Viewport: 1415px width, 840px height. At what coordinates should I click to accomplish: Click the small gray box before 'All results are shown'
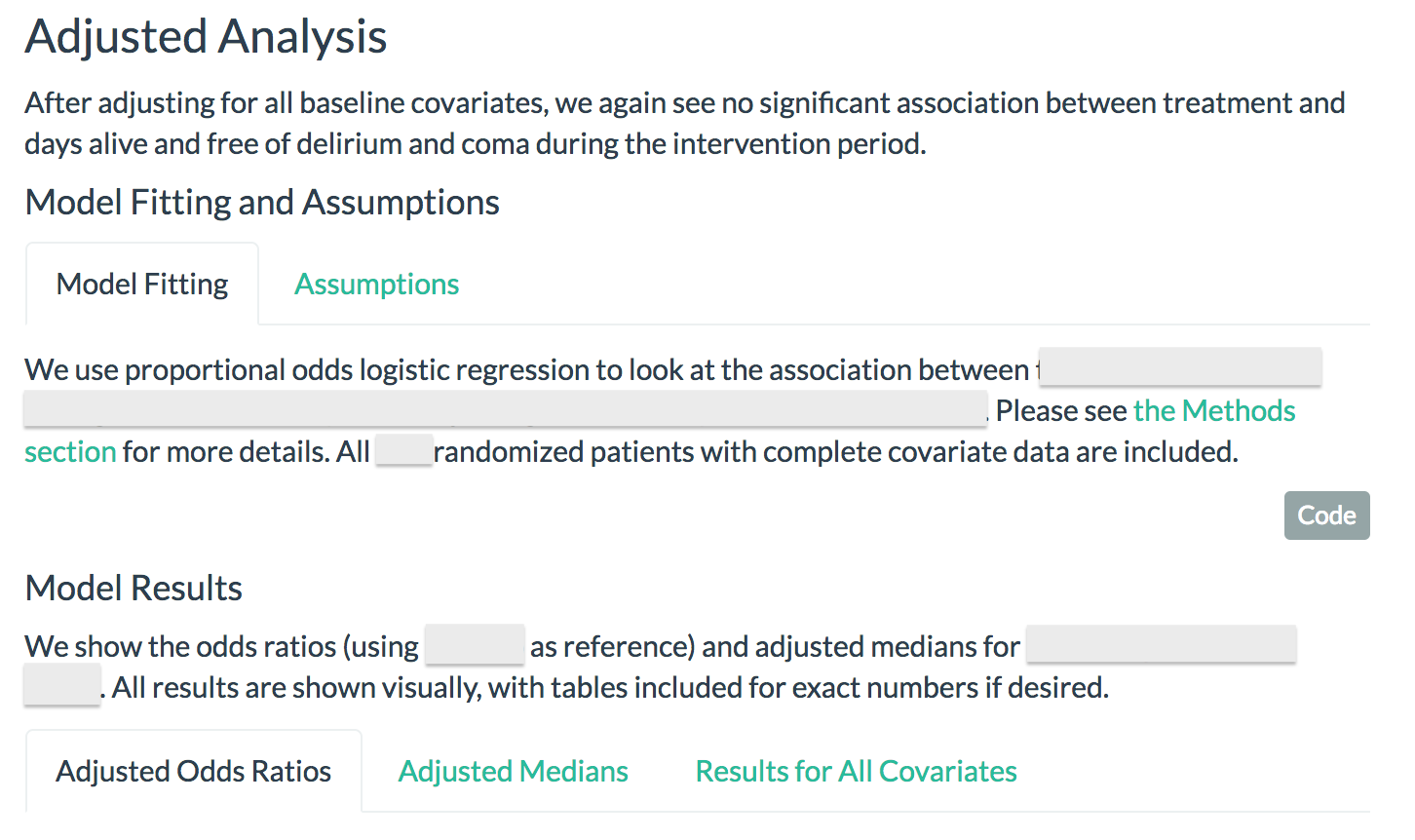[62, 685]
